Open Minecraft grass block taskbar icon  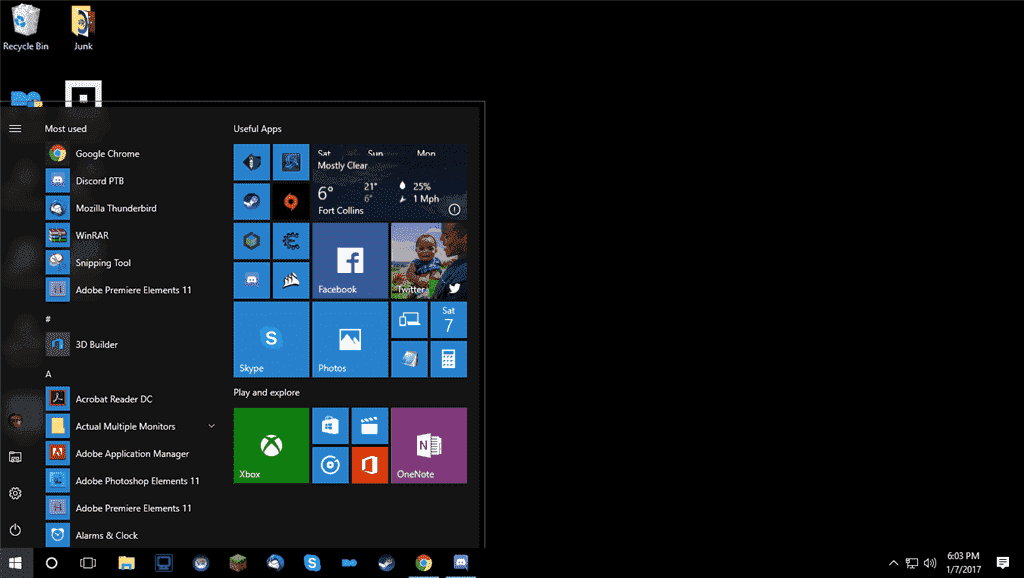tap(238, 563)
